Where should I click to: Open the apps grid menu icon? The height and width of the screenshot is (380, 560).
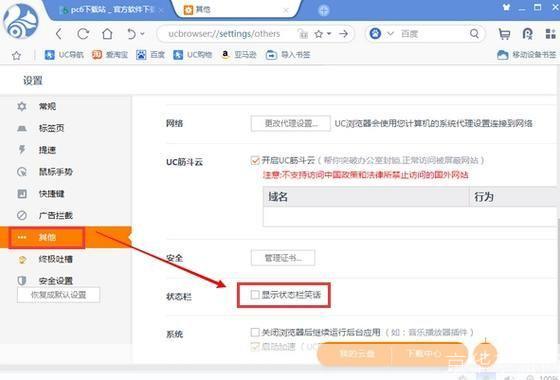tap(550, 34)
